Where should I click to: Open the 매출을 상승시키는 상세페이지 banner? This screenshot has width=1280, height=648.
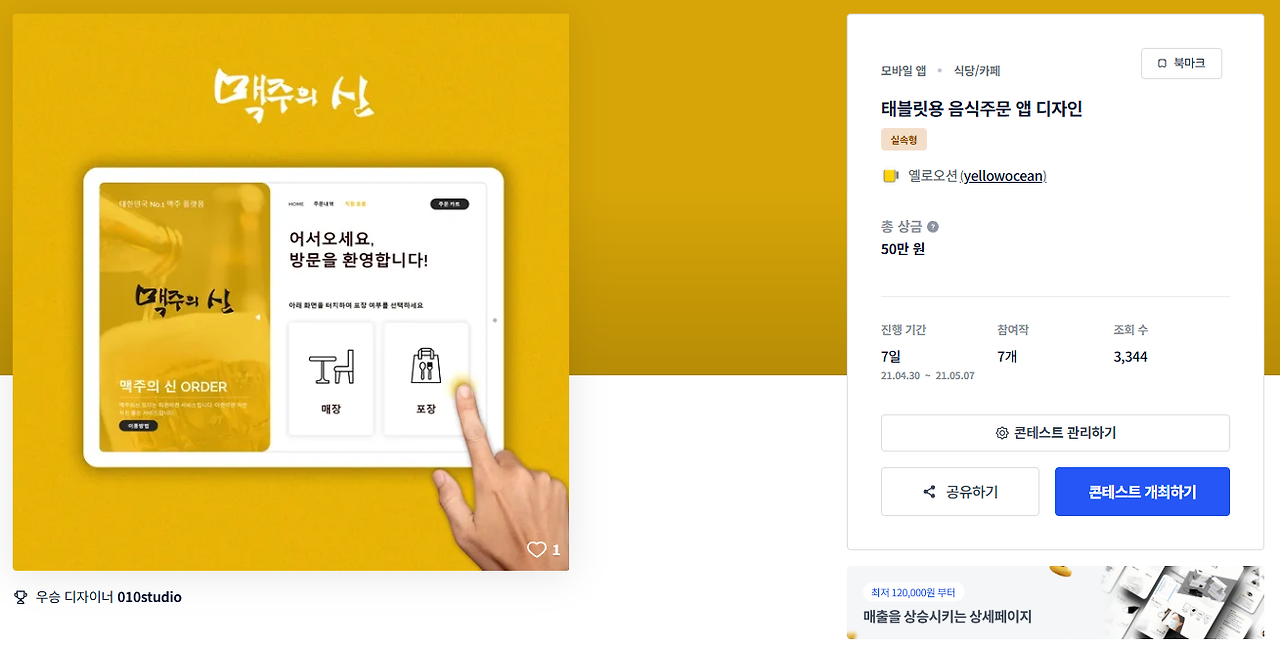1055,603
